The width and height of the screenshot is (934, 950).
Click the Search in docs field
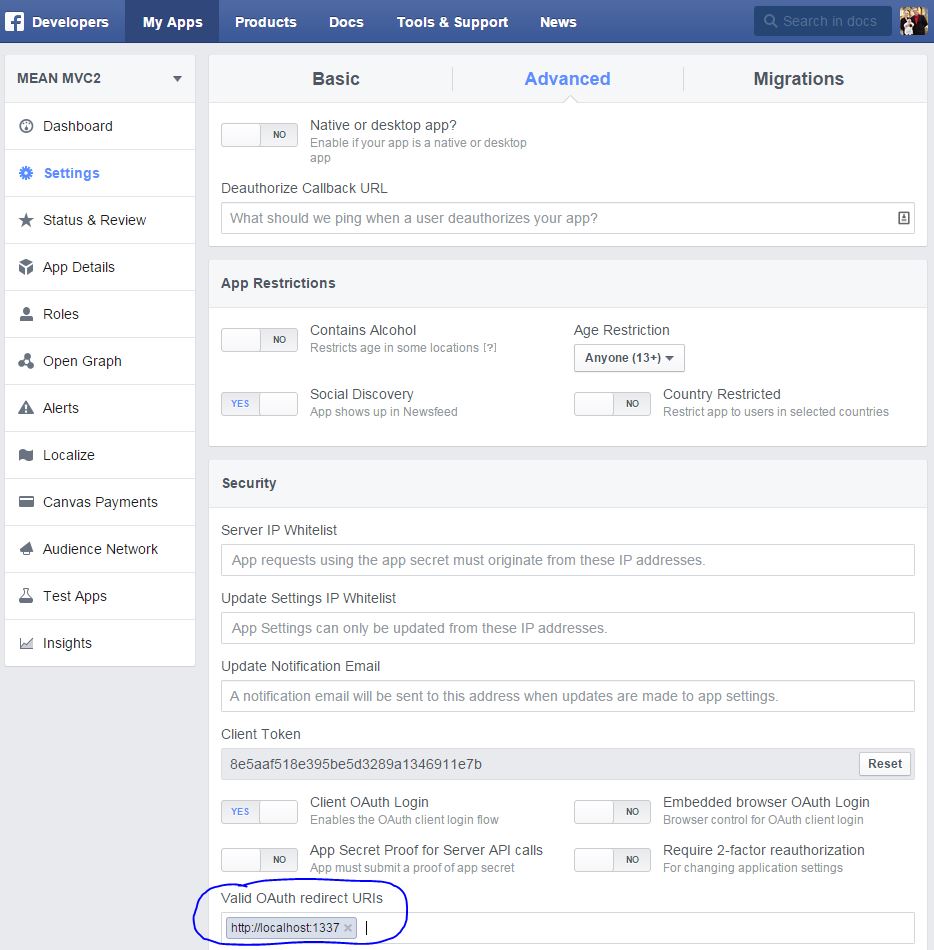823,21
